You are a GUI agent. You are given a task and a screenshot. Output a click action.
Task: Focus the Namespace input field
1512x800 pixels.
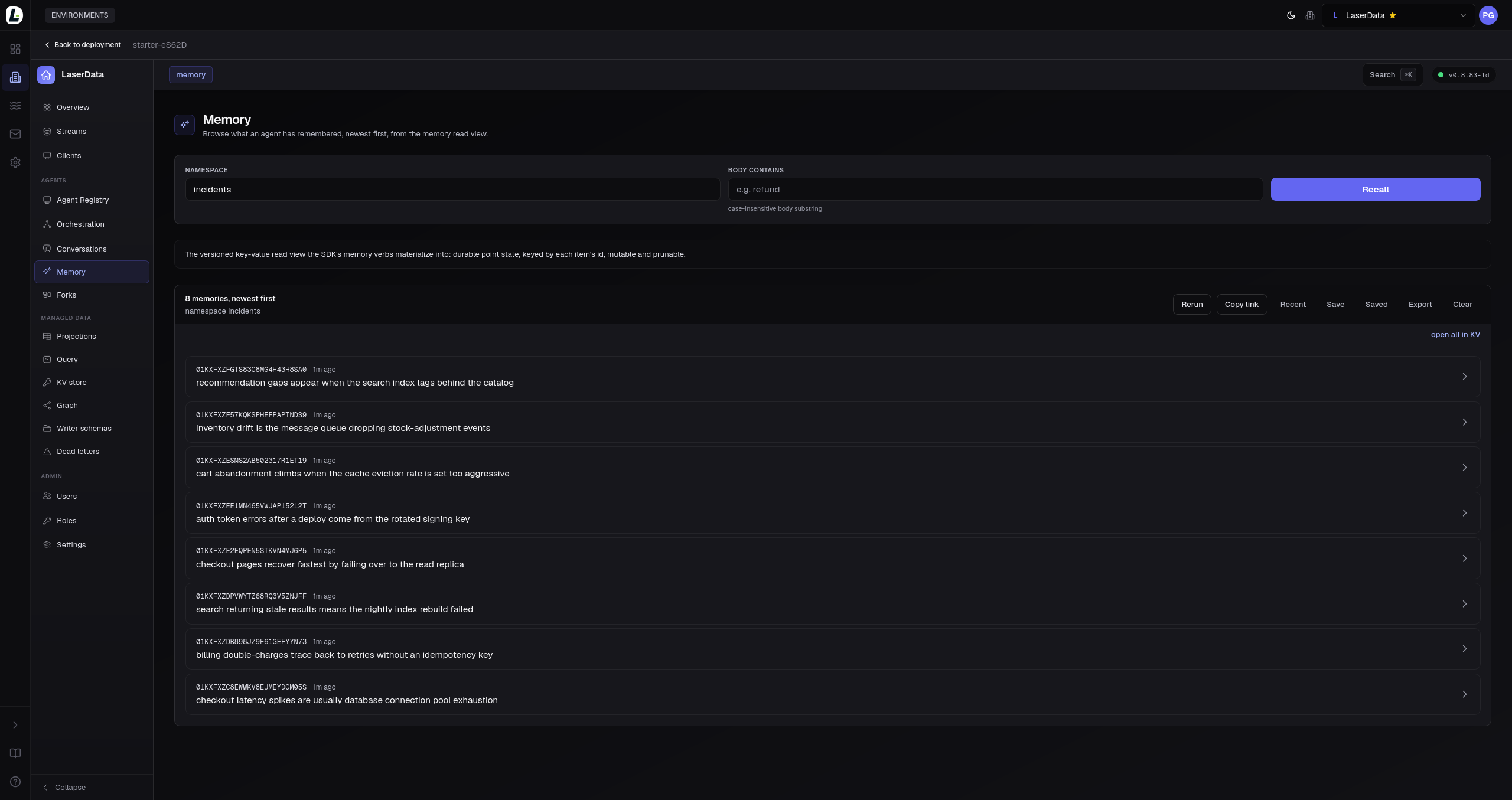click(452, 190)
